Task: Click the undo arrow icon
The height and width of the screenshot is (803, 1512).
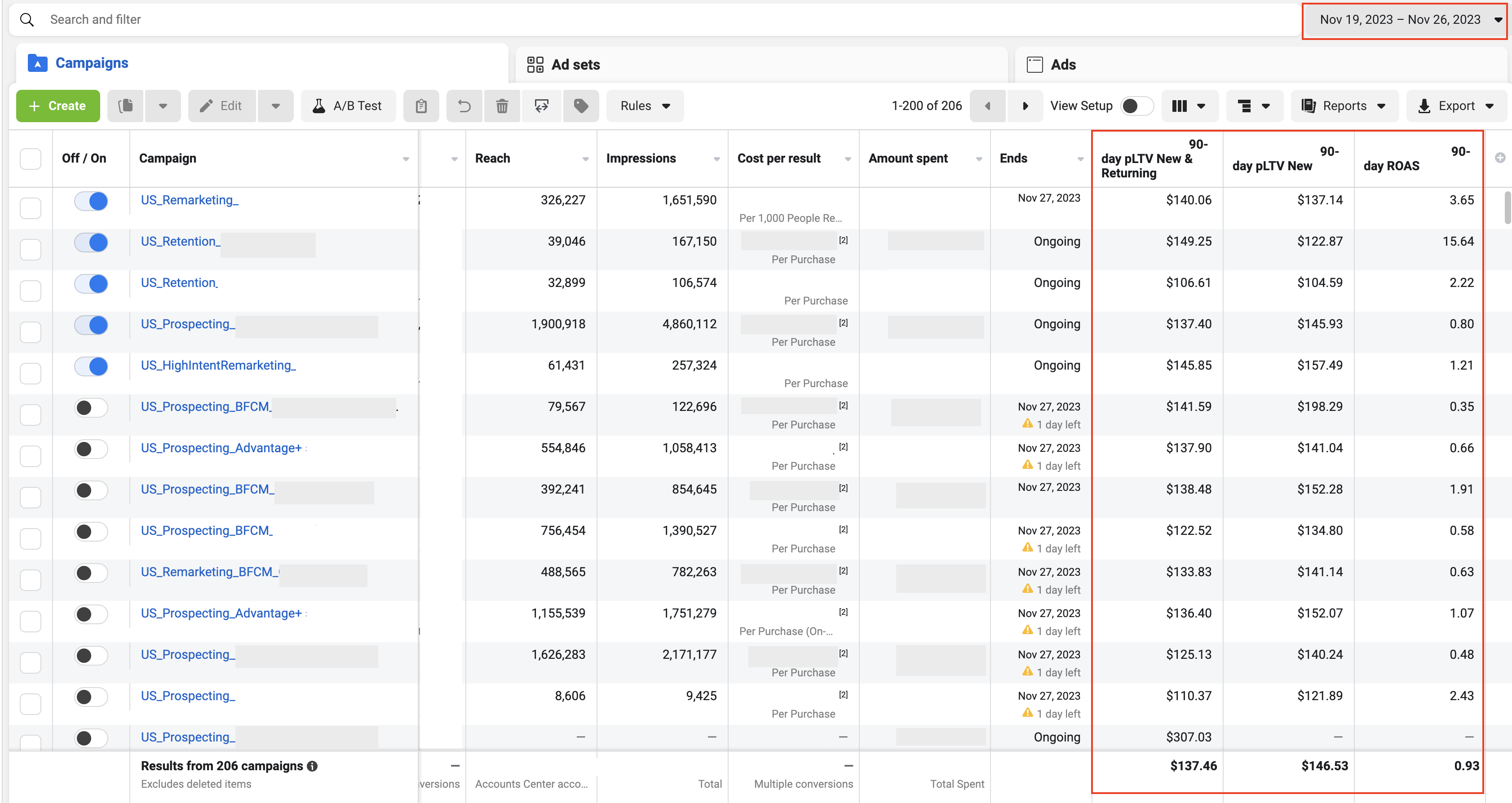Action: coord(464,106)
